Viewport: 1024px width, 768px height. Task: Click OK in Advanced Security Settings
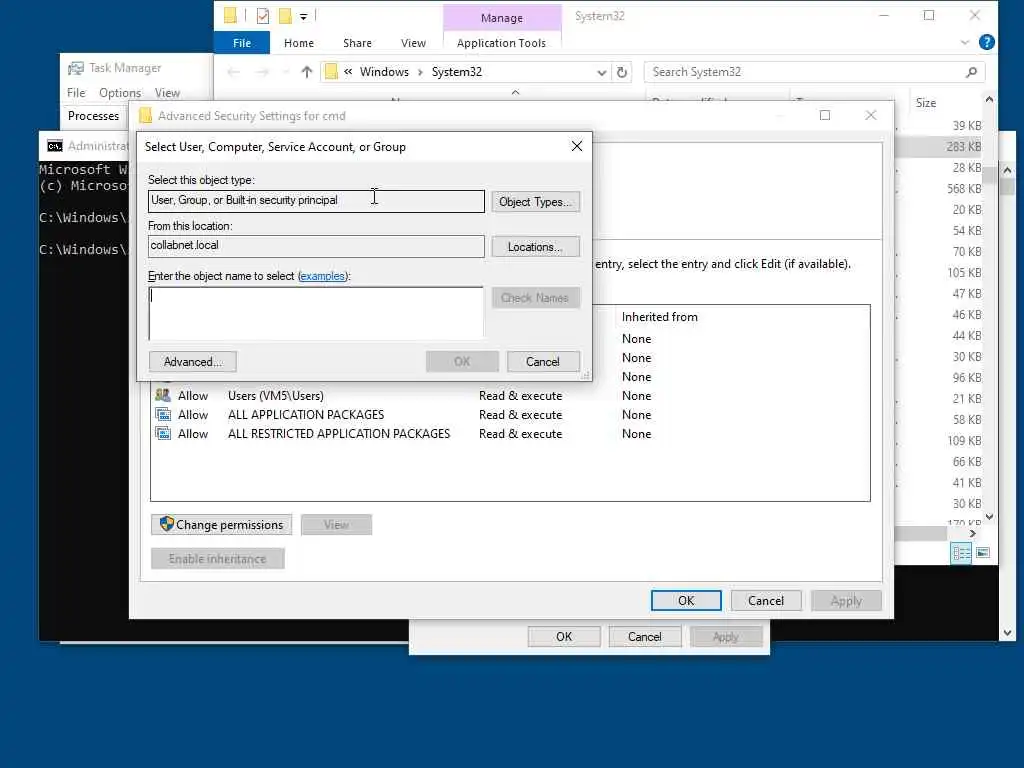tap(686, 601)
